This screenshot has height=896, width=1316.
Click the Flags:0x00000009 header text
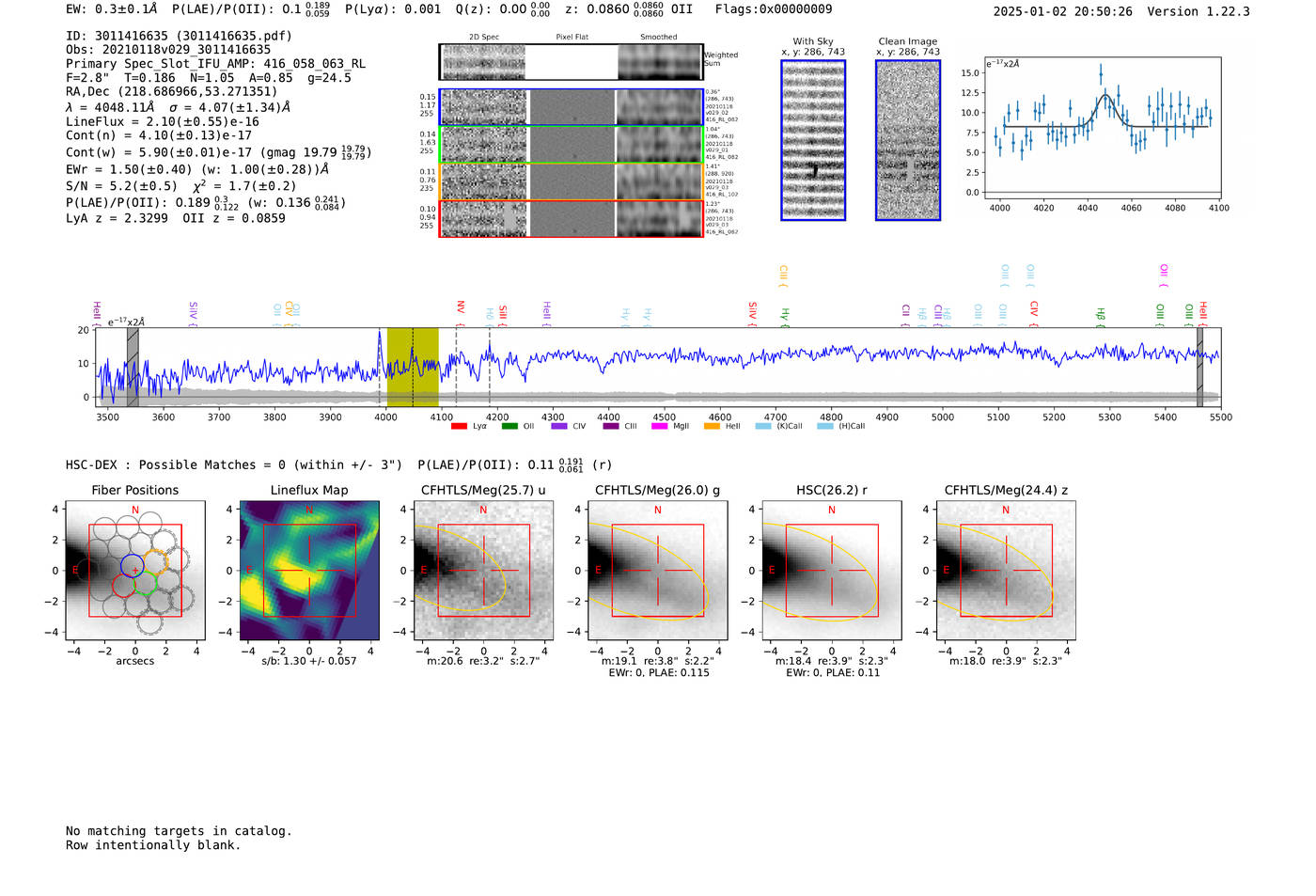coord(774,9)
